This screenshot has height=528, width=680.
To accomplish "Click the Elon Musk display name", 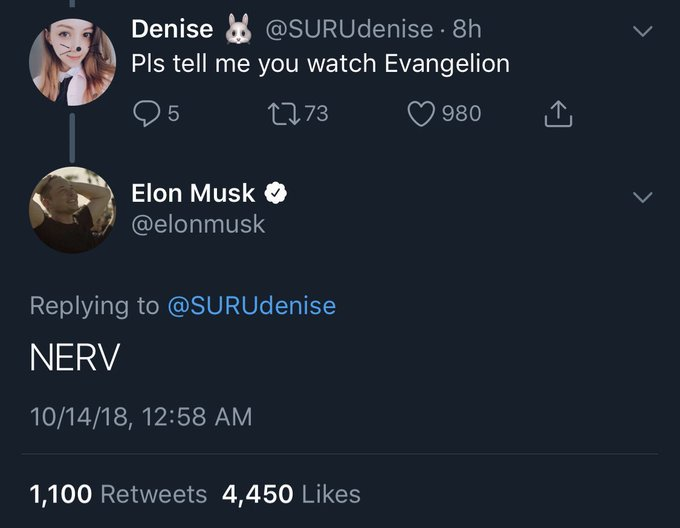I will click(193, 193).
